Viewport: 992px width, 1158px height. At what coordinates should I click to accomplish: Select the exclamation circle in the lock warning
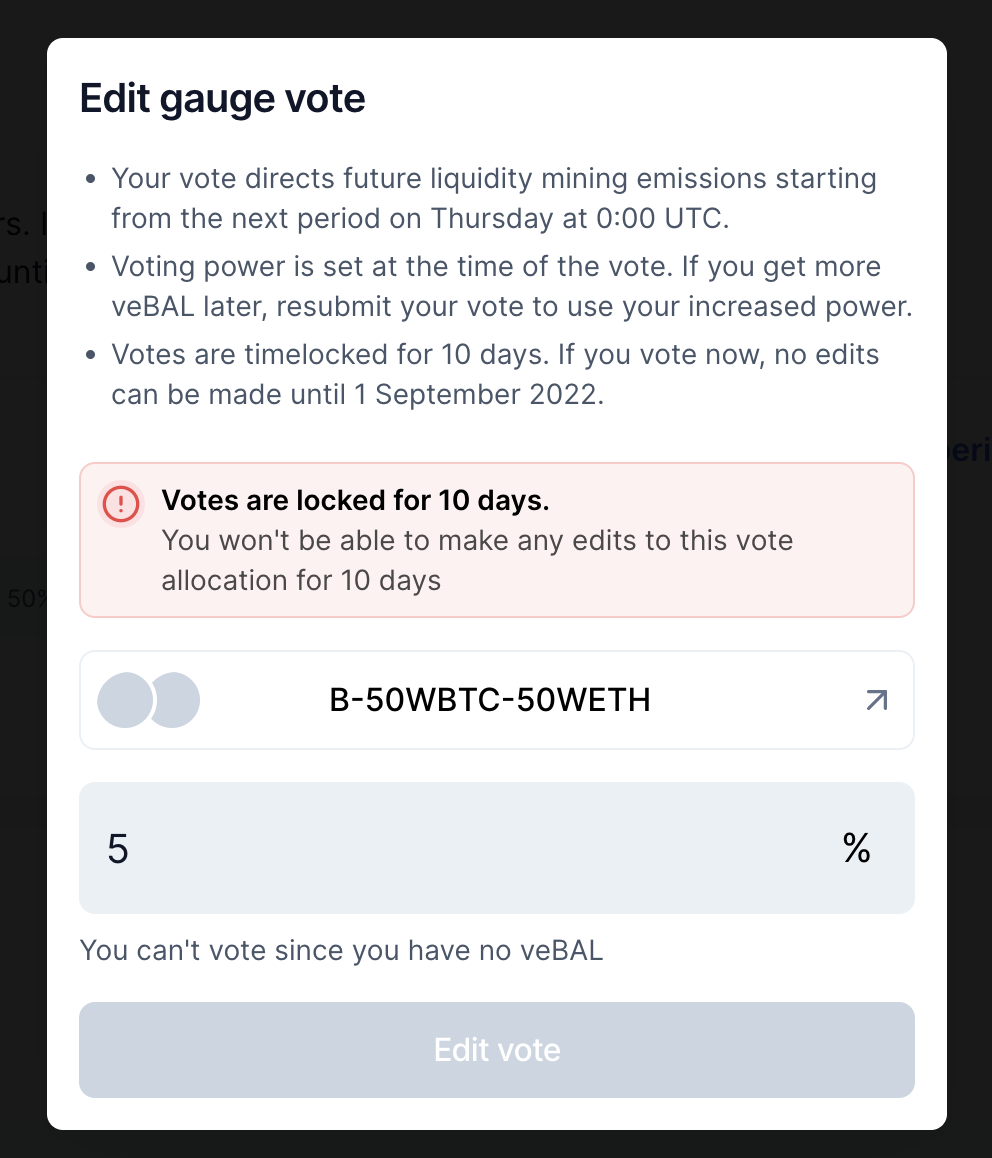(121, 505)
